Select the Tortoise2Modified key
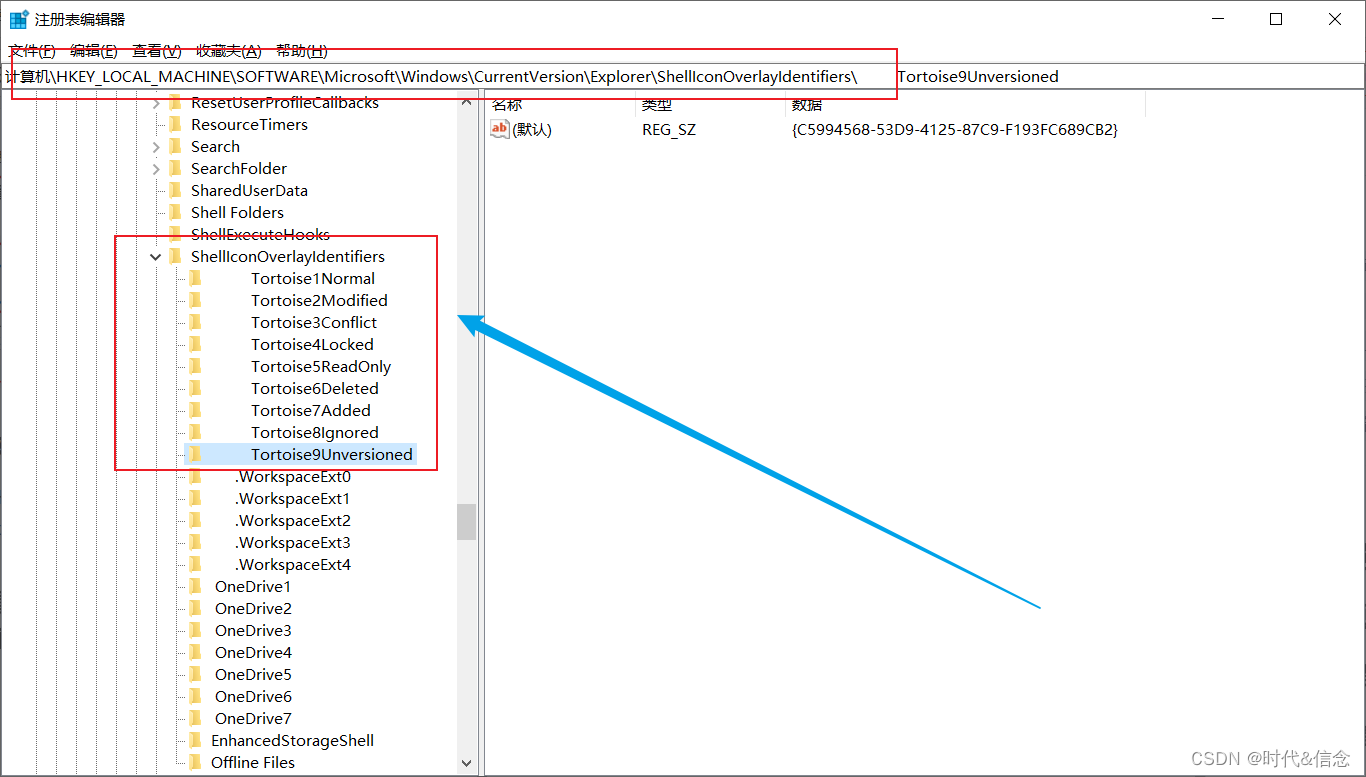Image resolution: width=1366 pixels, height=777 pixels. coord(319,300)
